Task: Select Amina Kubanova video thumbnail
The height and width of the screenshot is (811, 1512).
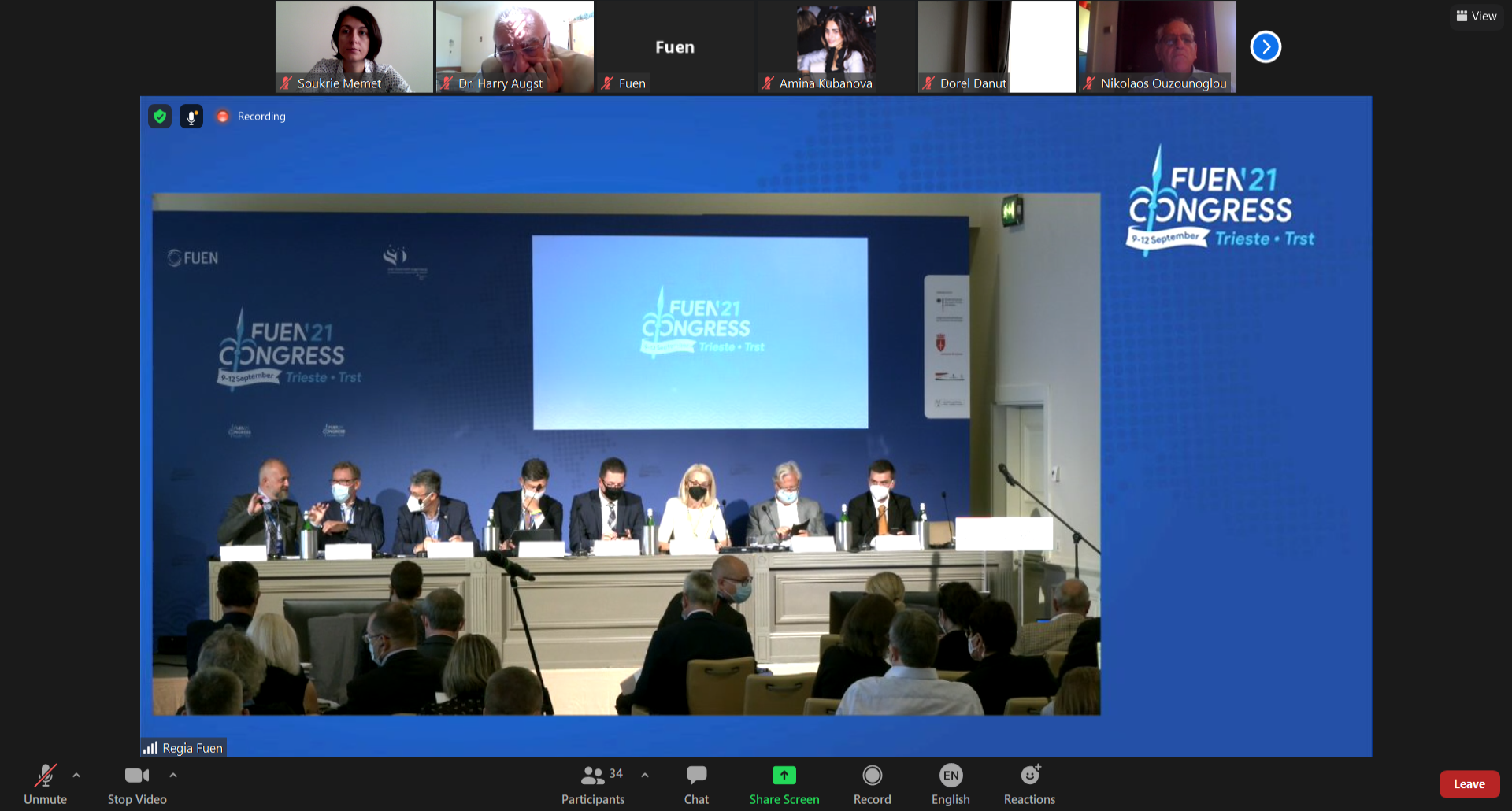Action: tap(836, 46)
